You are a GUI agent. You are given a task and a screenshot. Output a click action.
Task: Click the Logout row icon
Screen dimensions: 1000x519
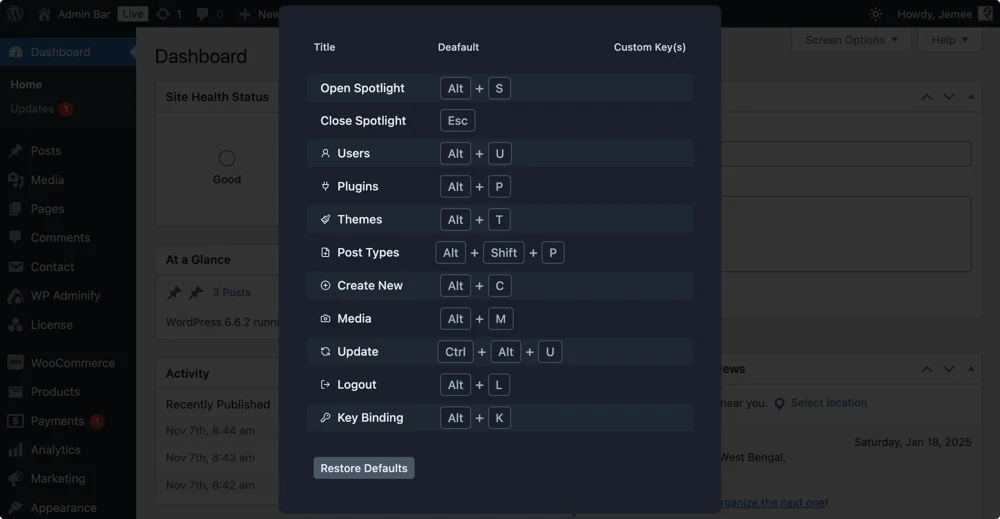[x=325, y=384]
